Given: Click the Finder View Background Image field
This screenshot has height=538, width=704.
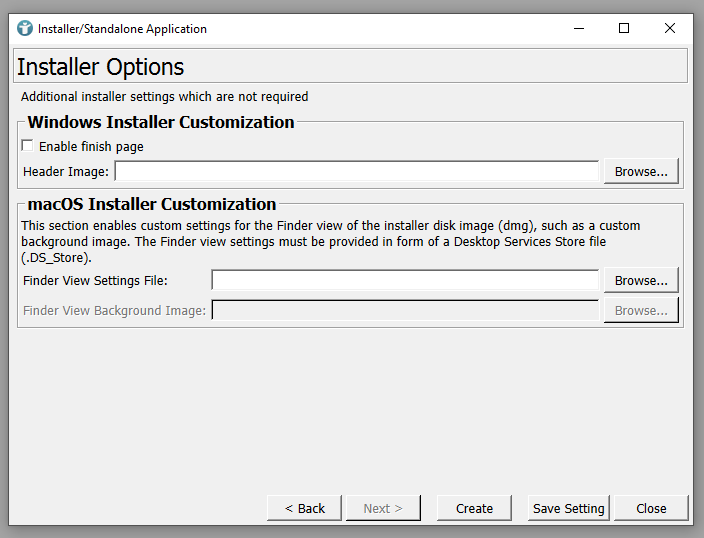Looking at the screenshot, I should (405, 310).
